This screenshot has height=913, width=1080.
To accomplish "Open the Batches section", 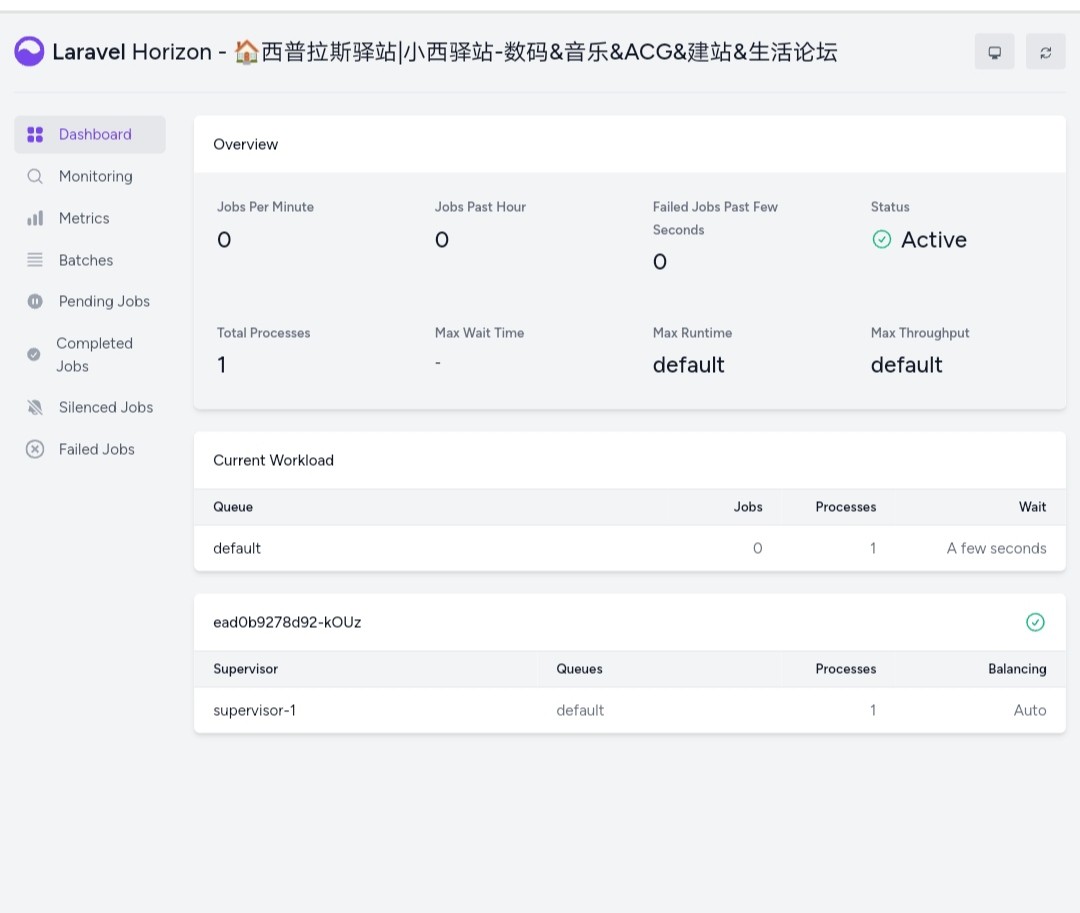I will [x=90, y=260].
